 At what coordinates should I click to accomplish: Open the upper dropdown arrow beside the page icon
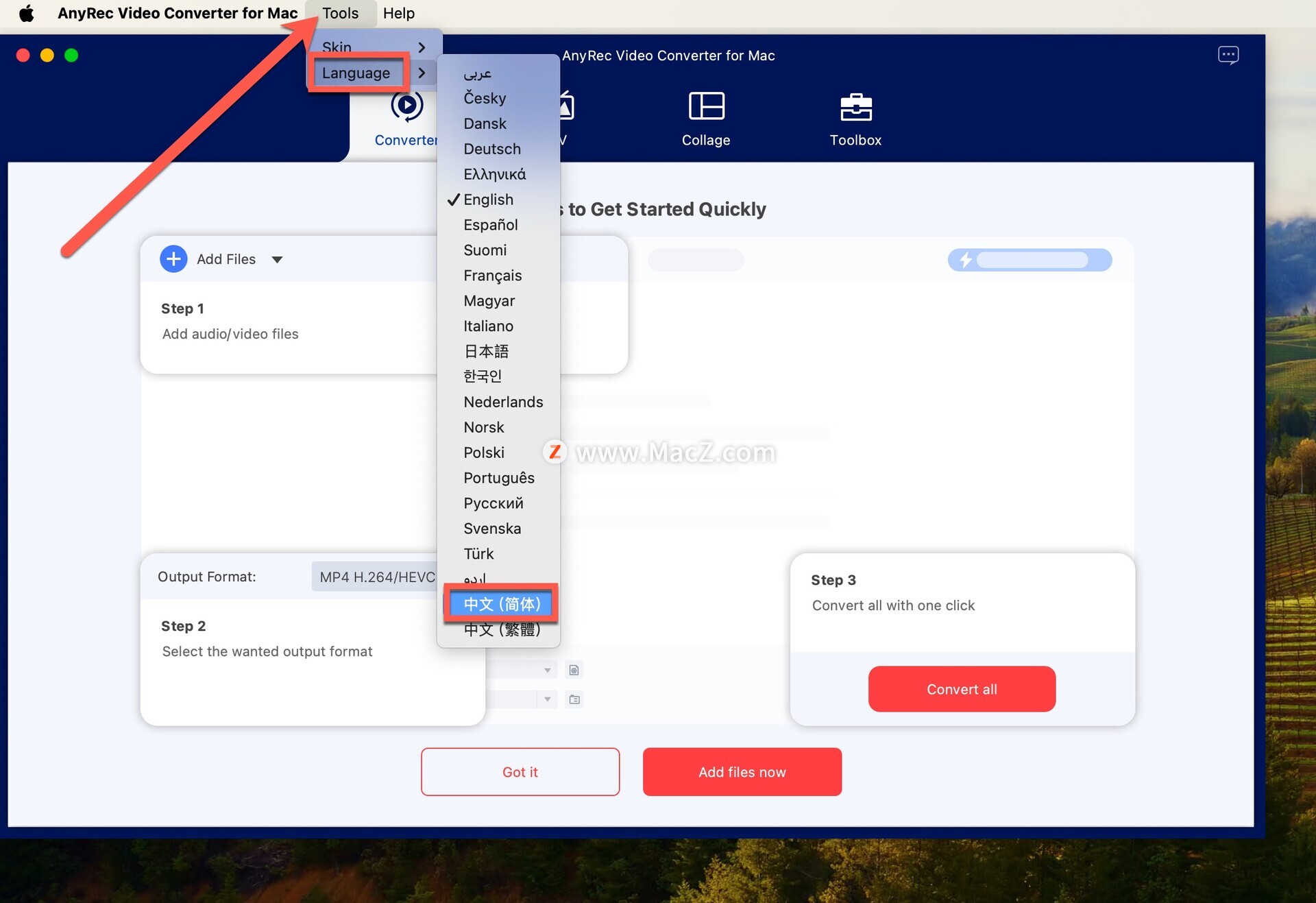(547, 671)
